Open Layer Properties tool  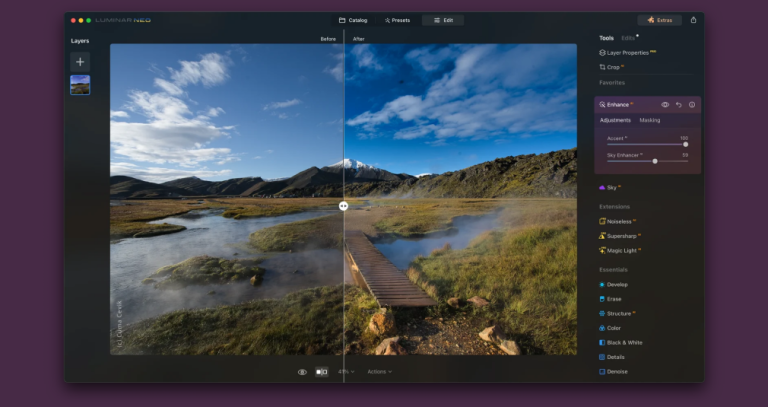pyautogui.click(x=627, y=52)
